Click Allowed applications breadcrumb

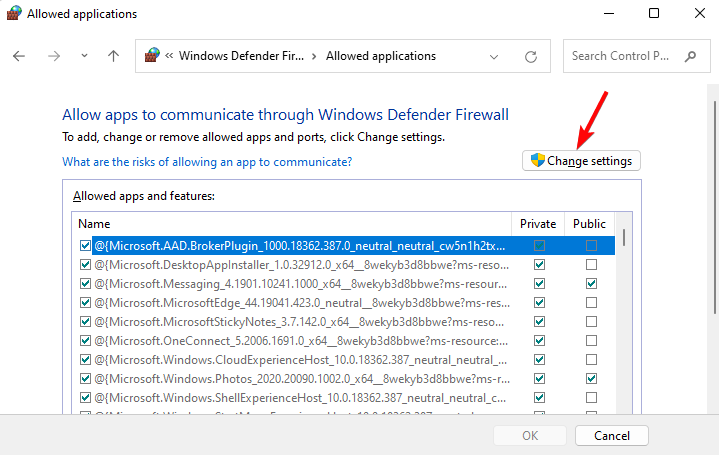(381, 56)
